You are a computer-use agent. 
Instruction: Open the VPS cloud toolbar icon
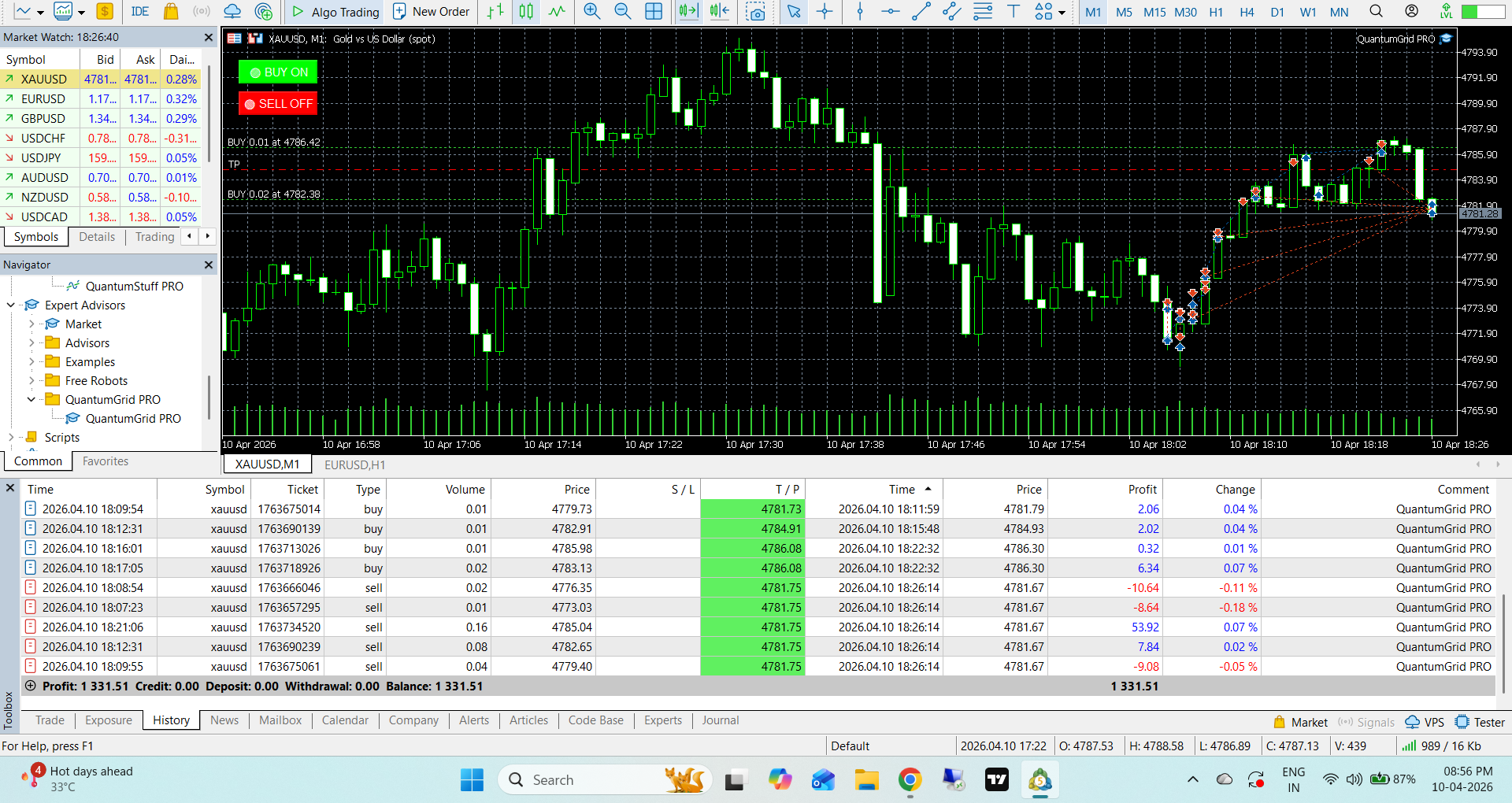232,11
